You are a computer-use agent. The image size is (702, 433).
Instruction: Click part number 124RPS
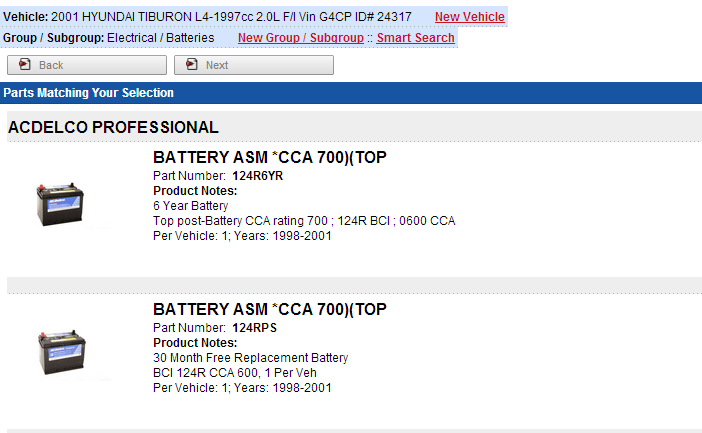tap(254, 328)
